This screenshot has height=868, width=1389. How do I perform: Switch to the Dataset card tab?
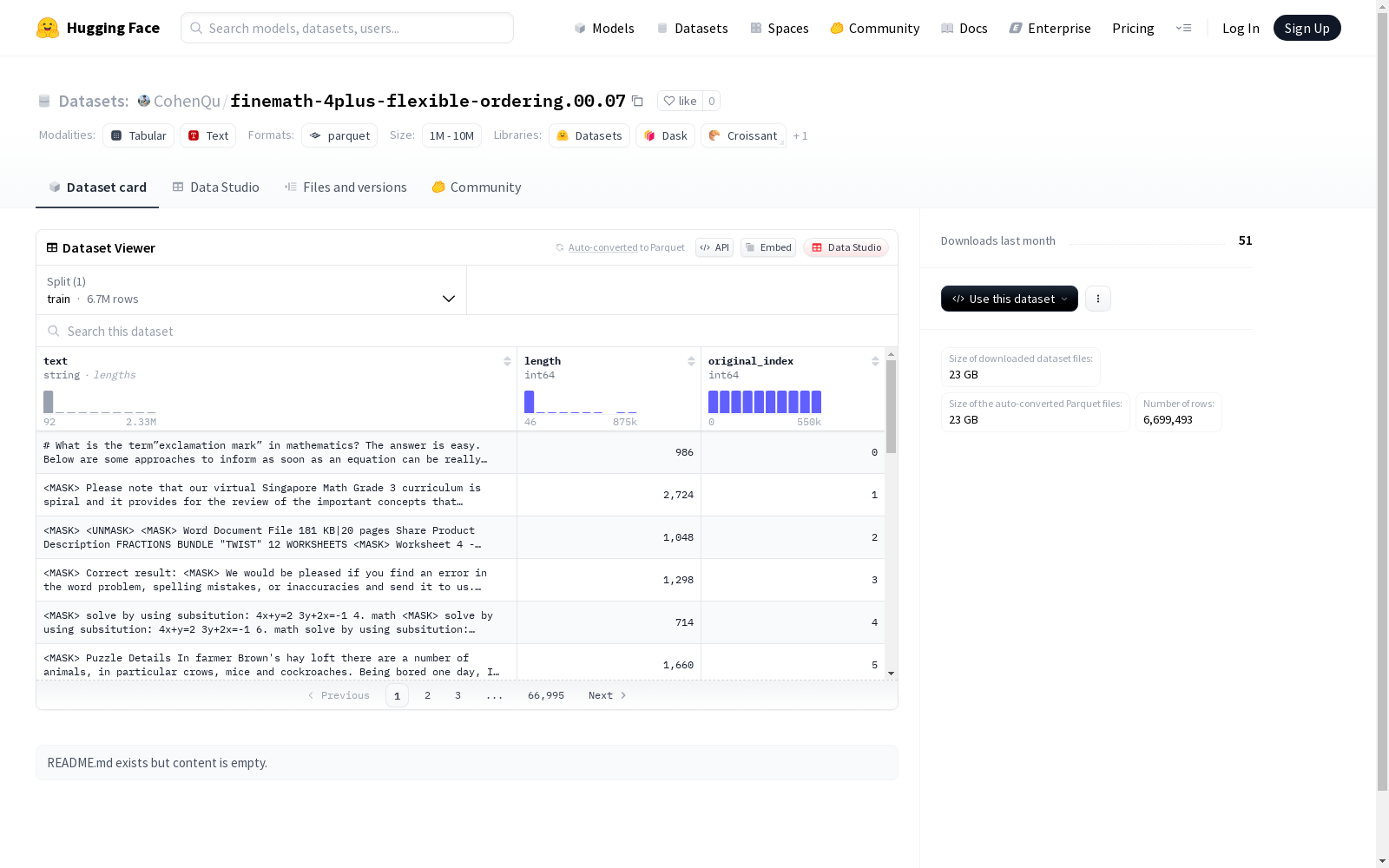click(97, 187)
